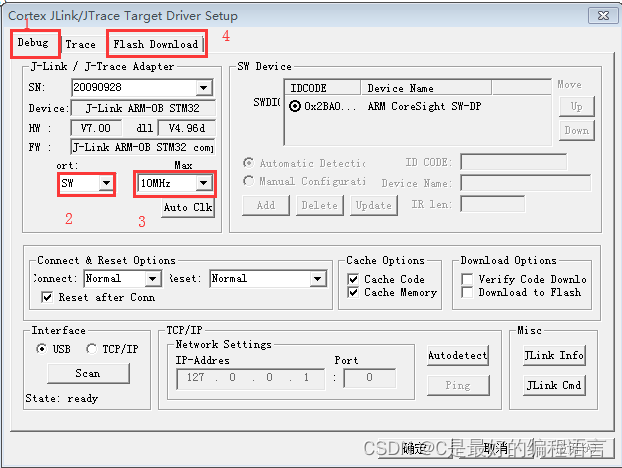Close the Target Driver Setup dialog

pyautogui.click(x=603, y=15)
